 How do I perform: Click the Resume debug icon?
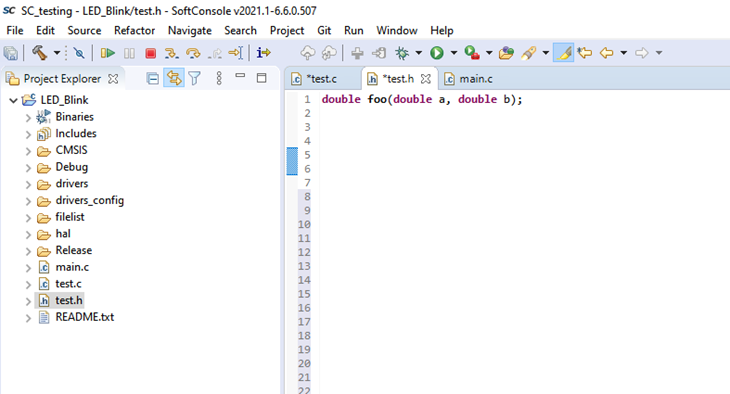coord(108,53)
